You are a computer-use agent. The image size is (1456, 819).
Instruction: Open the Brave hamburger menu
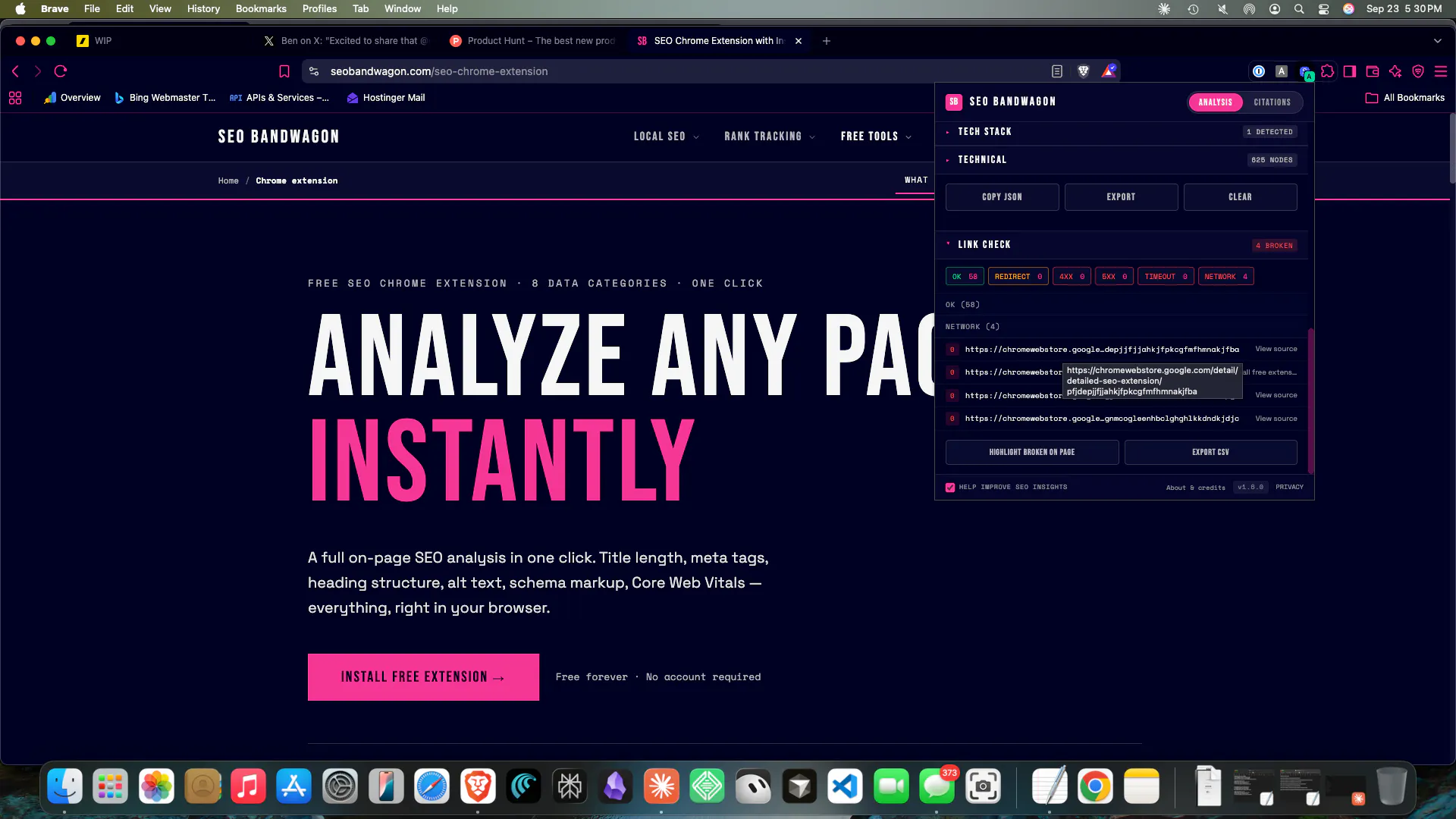click(x=1441, y=71)
